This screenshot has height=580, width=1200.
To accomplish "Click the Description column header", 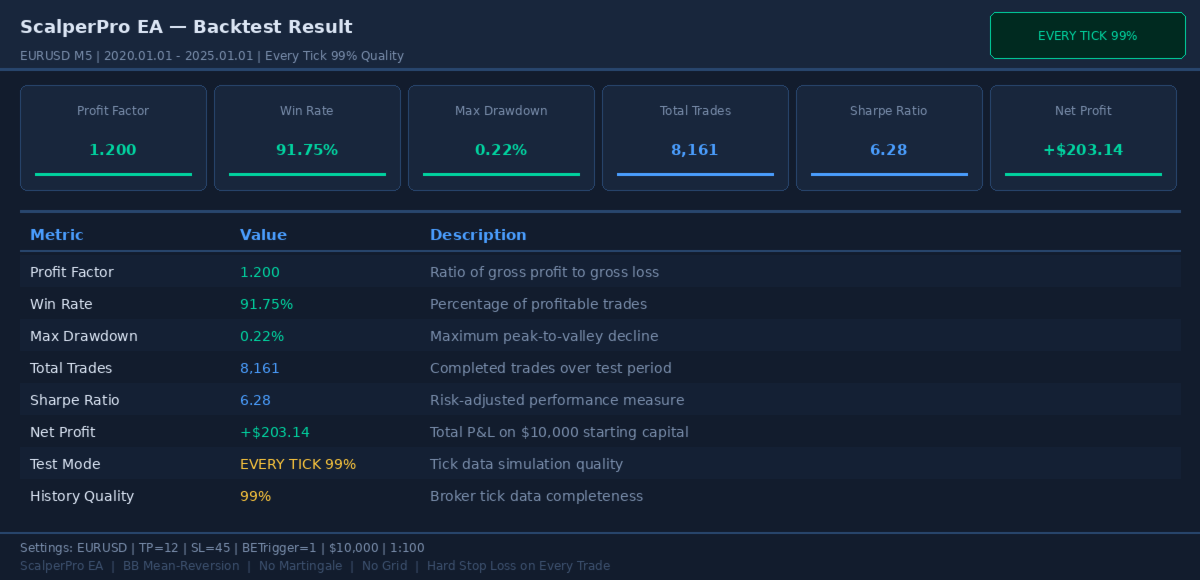I will pyautogui.click(x=478, y=235).
